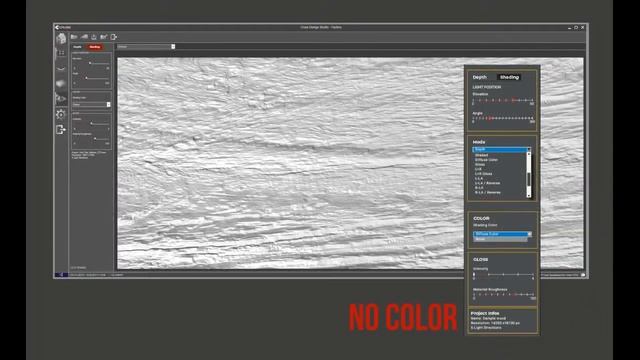Viewport: 640px width, 360px height.
Task: Click the back arrow icon in the title bar
Action: (58, 27)
